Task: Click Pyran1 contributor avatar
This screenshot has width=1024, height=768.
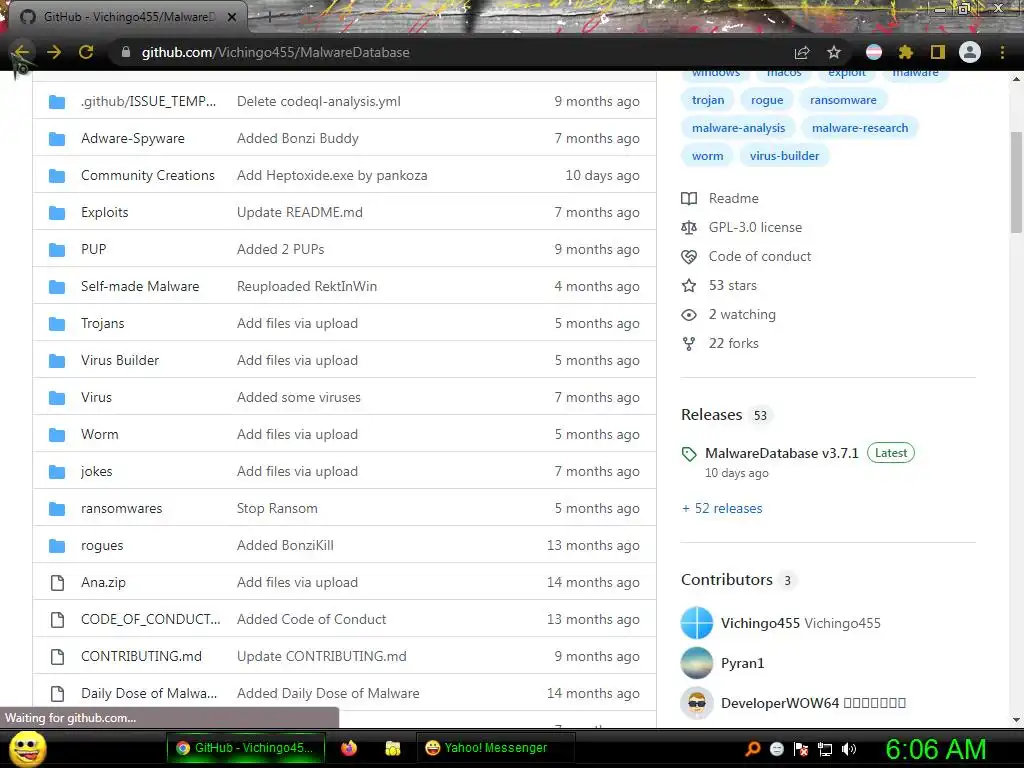Action: click(697, 663)
